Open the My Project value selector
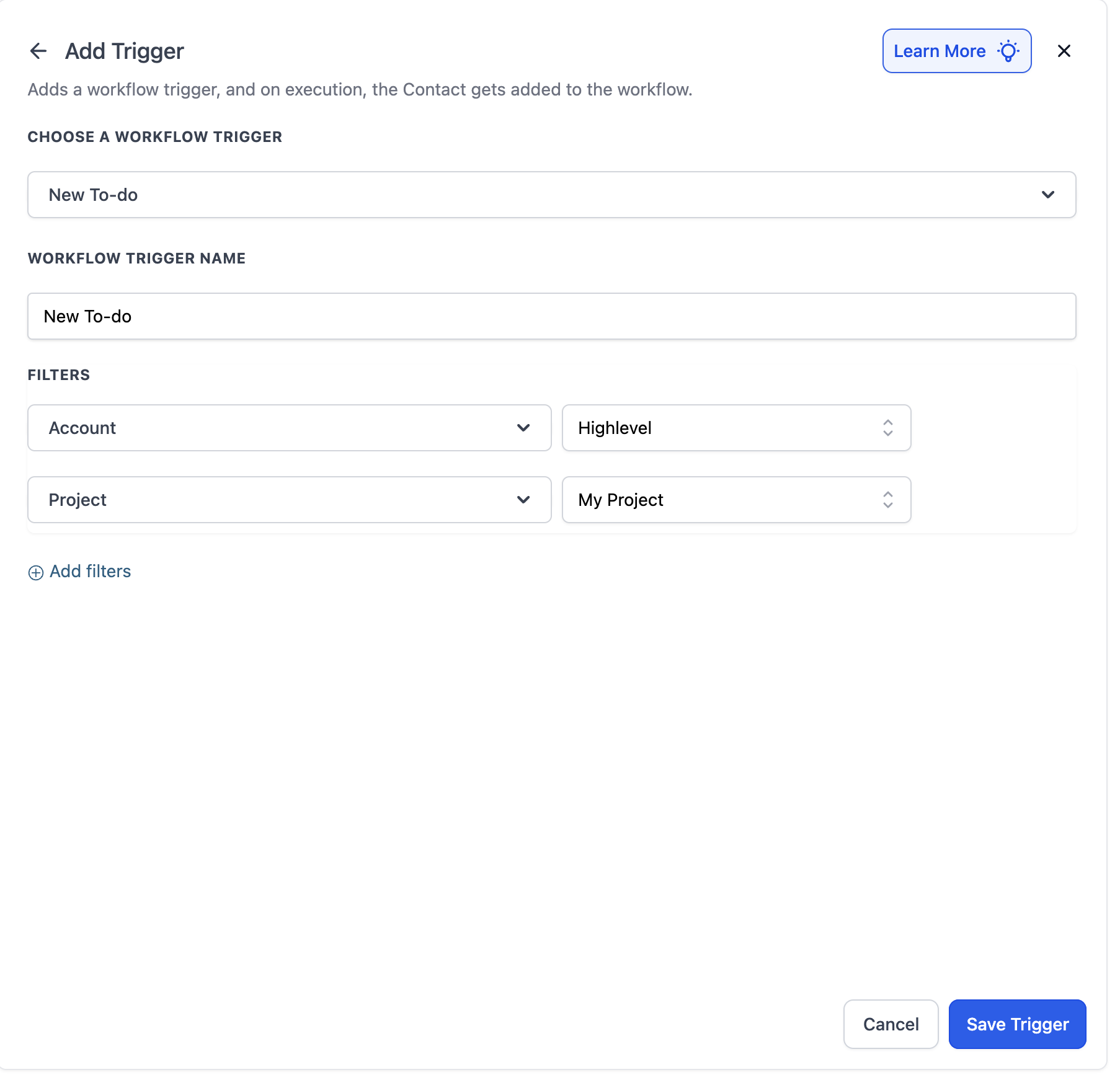The height and width of the screenshot is (1080, 1120). [736, 500]
